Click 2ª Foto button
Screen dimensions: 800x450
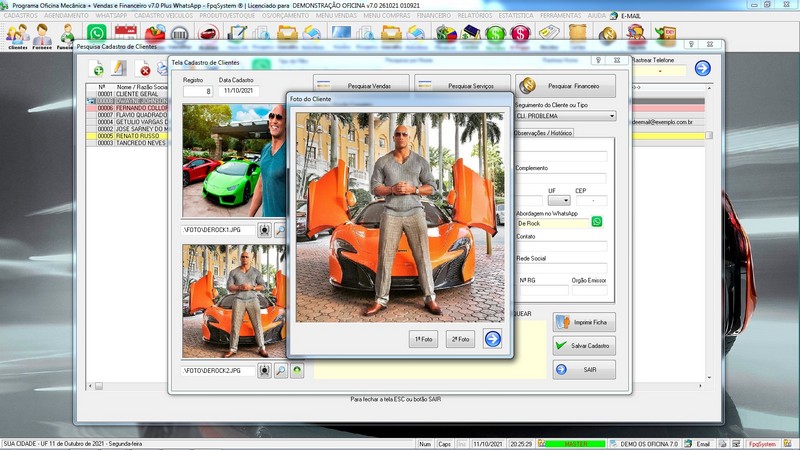(x=460, y=339)
